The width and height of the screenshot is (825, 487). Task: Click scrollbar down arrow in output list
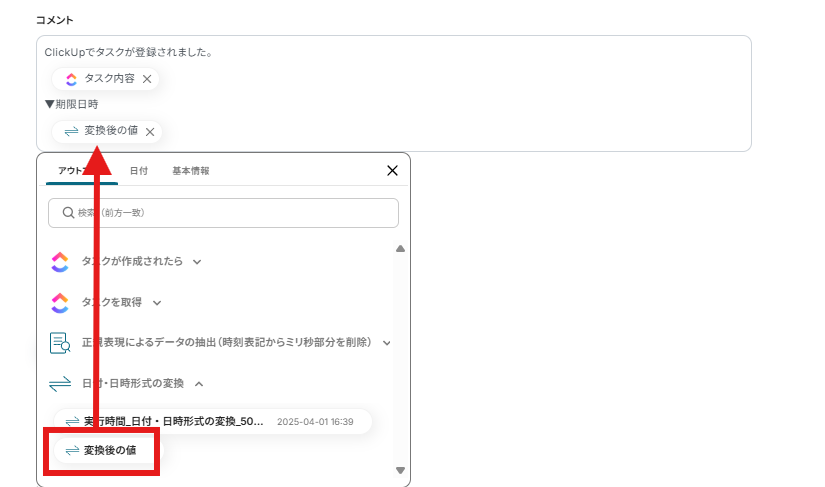tap(400, 470)
